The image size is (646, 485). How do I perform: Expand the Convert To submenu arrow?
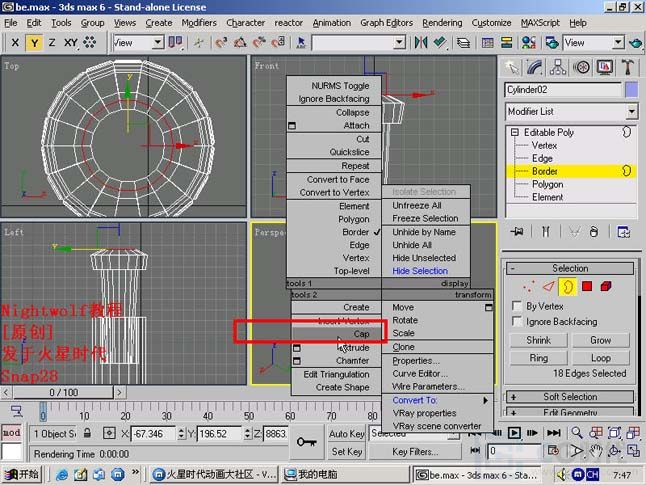click(x=485, y=400)
